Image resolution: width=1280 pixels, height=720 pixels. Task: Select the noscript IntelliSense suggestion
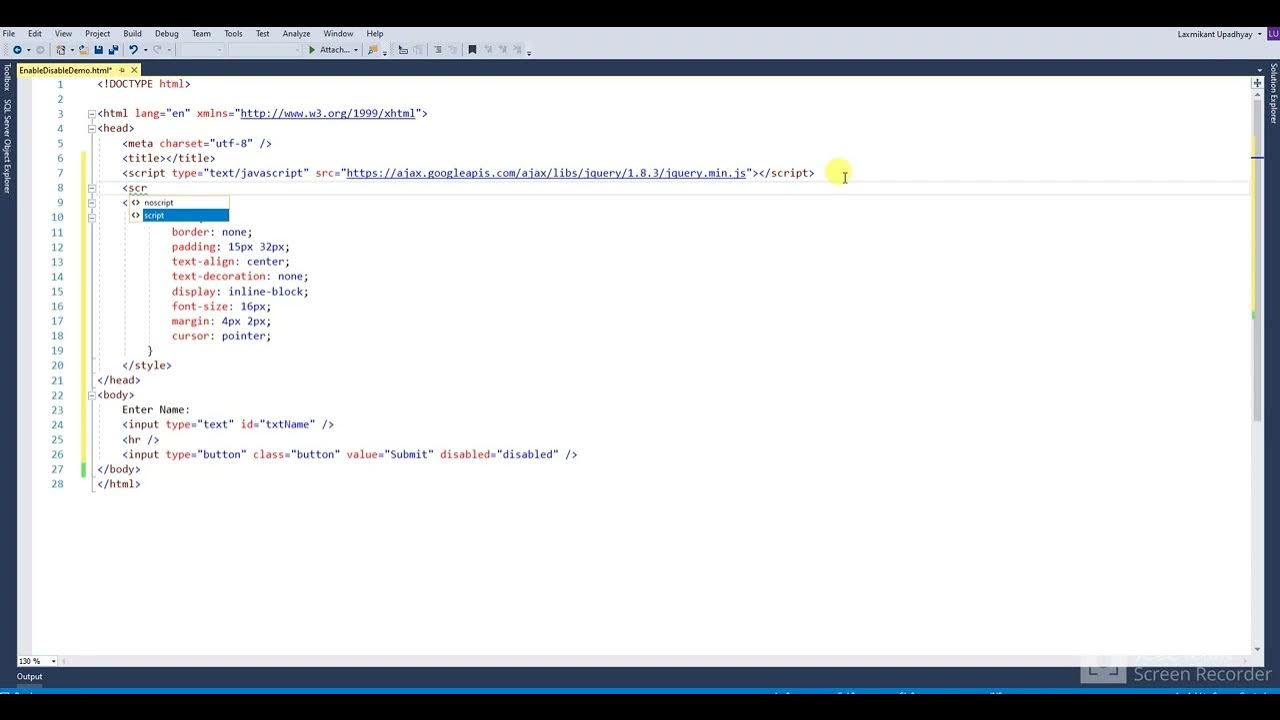179,203
